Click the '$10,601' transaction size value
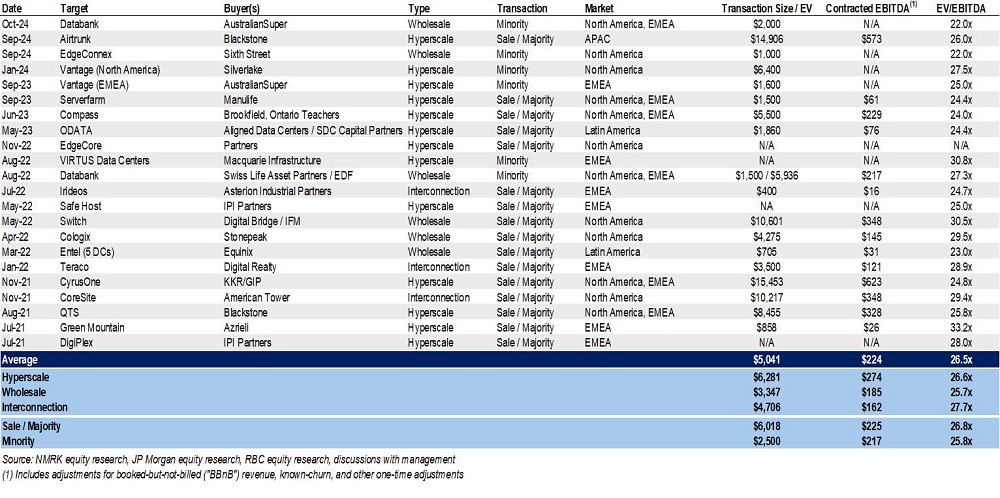The width and height of the screenshot is (1000, 498). pyautogui.click(x=768, y=221)
